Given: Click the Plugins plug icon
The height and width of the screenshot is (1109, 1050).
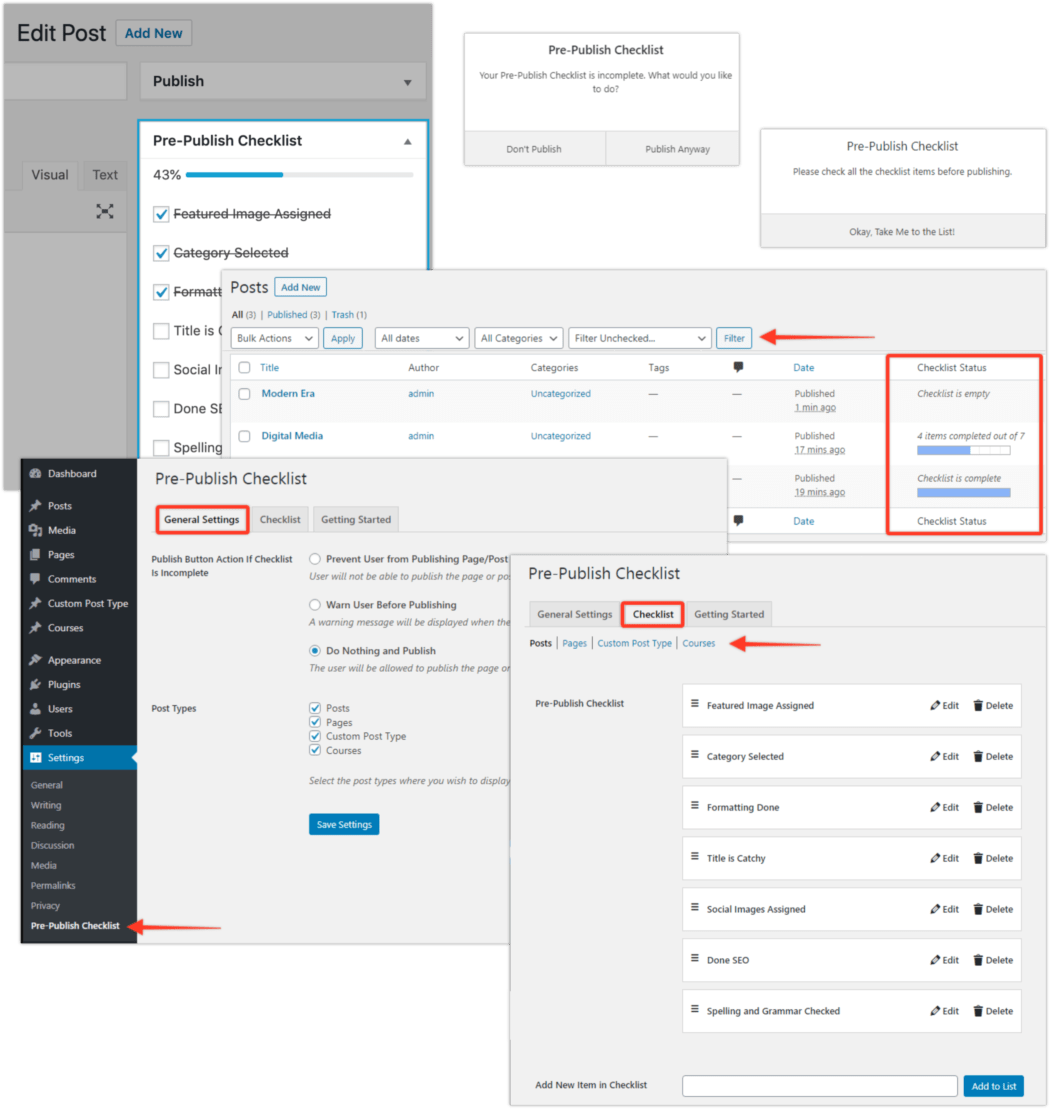Looking at the screenshot, I should 35,685.
